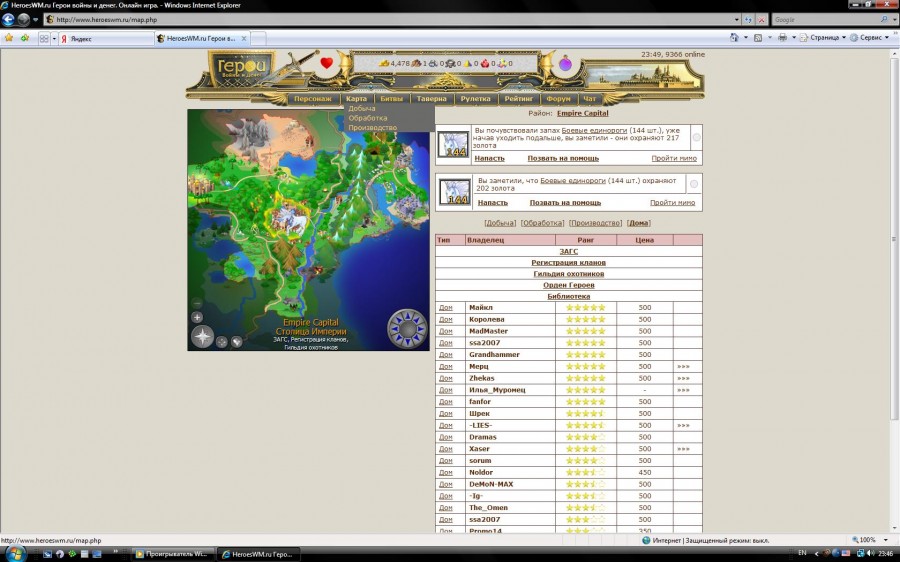The width and height of the screenshot is (900, 562).
Task: Click Напасть in the first encounter
Action: pyautogui.click(x=490, y=158)
